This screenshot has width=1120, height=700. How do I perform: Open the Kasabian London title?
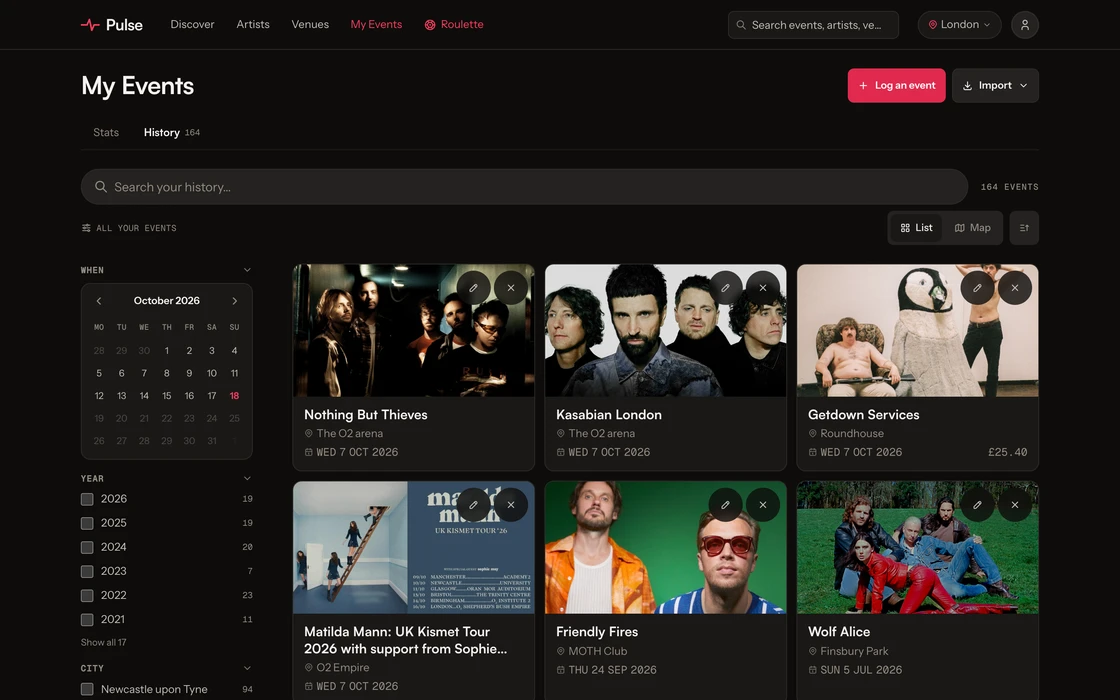click(609, 415)
